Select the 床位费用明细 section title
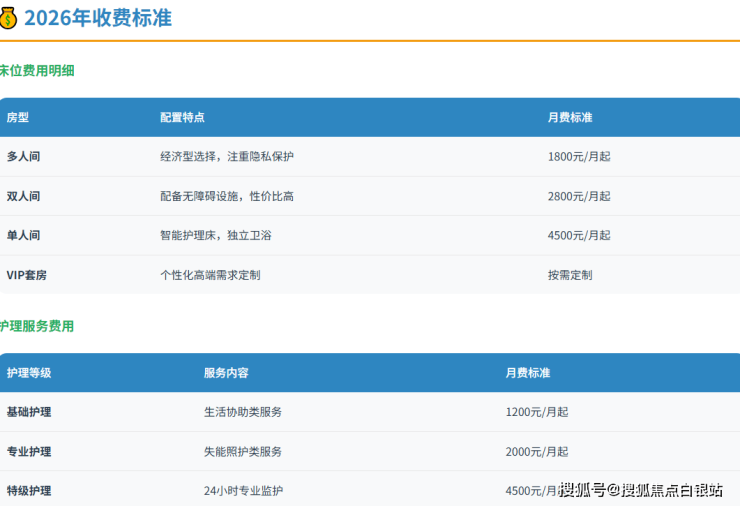This screenshot has height=506, width=740. (37, 71)
